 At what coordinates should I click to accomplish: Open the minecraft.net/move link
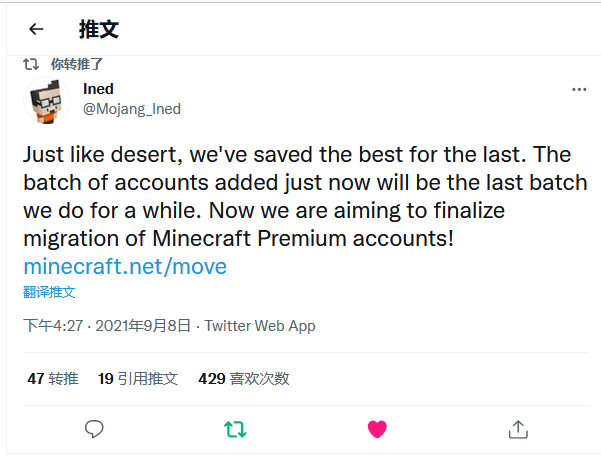click(125, 266)
